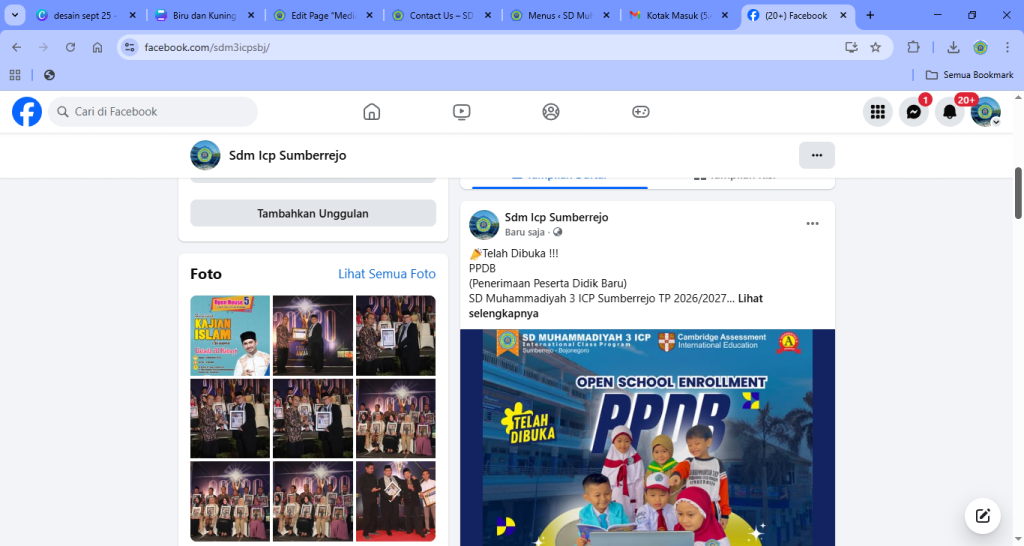Reload the Facebook page
Viewport: 1024px width, 546px height.
pyautogui.click(x=71, y=47)
